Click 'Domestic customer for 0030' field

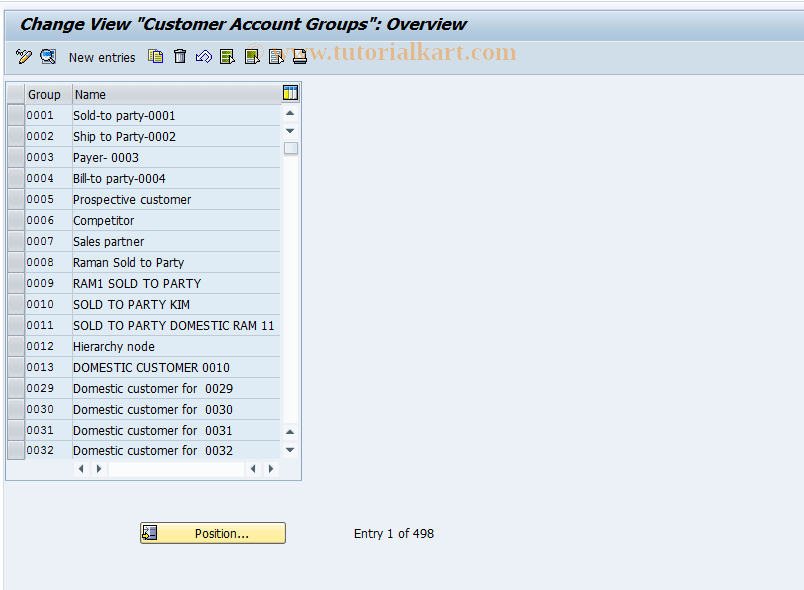pyautogui.click(x=176, y=410)
